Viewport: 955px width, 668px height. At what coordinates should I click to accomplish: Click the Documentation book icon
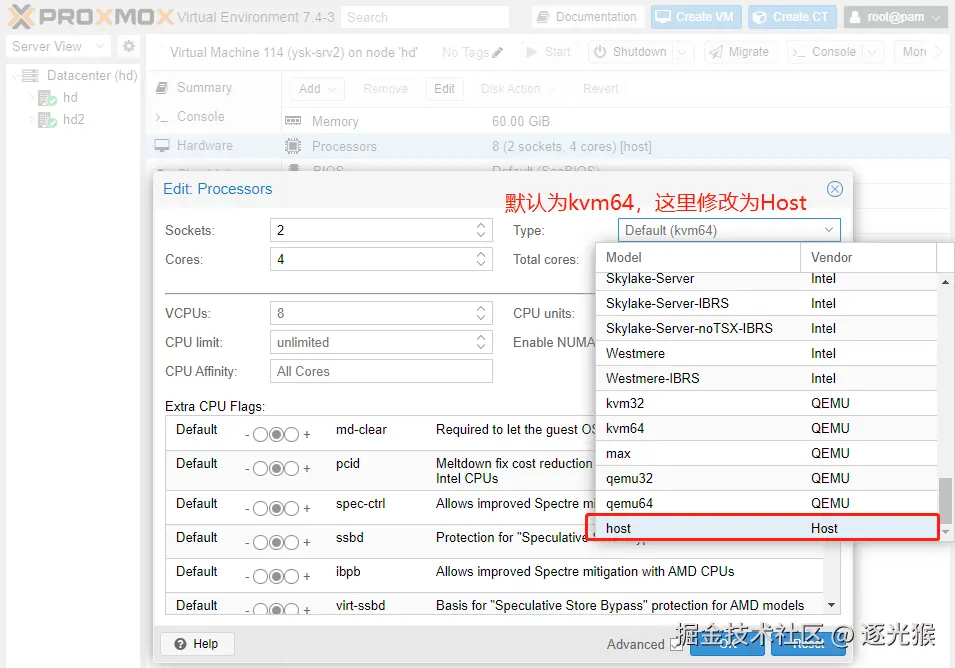[543, 17]
